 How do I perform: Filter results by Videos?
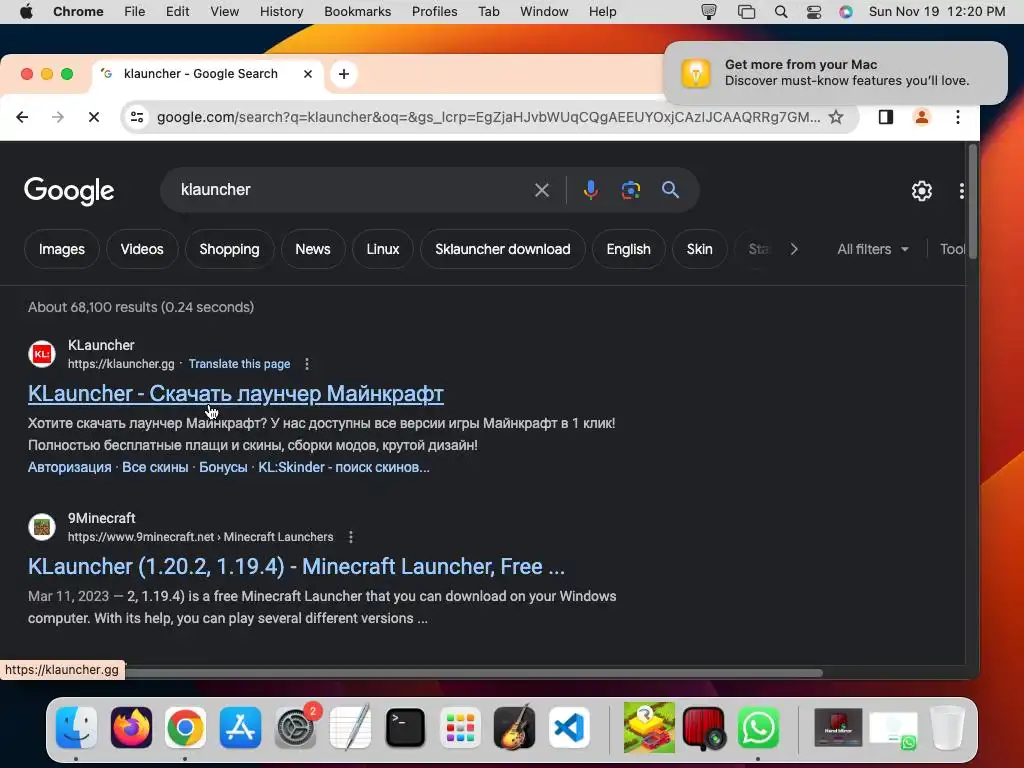click(142, 249)
